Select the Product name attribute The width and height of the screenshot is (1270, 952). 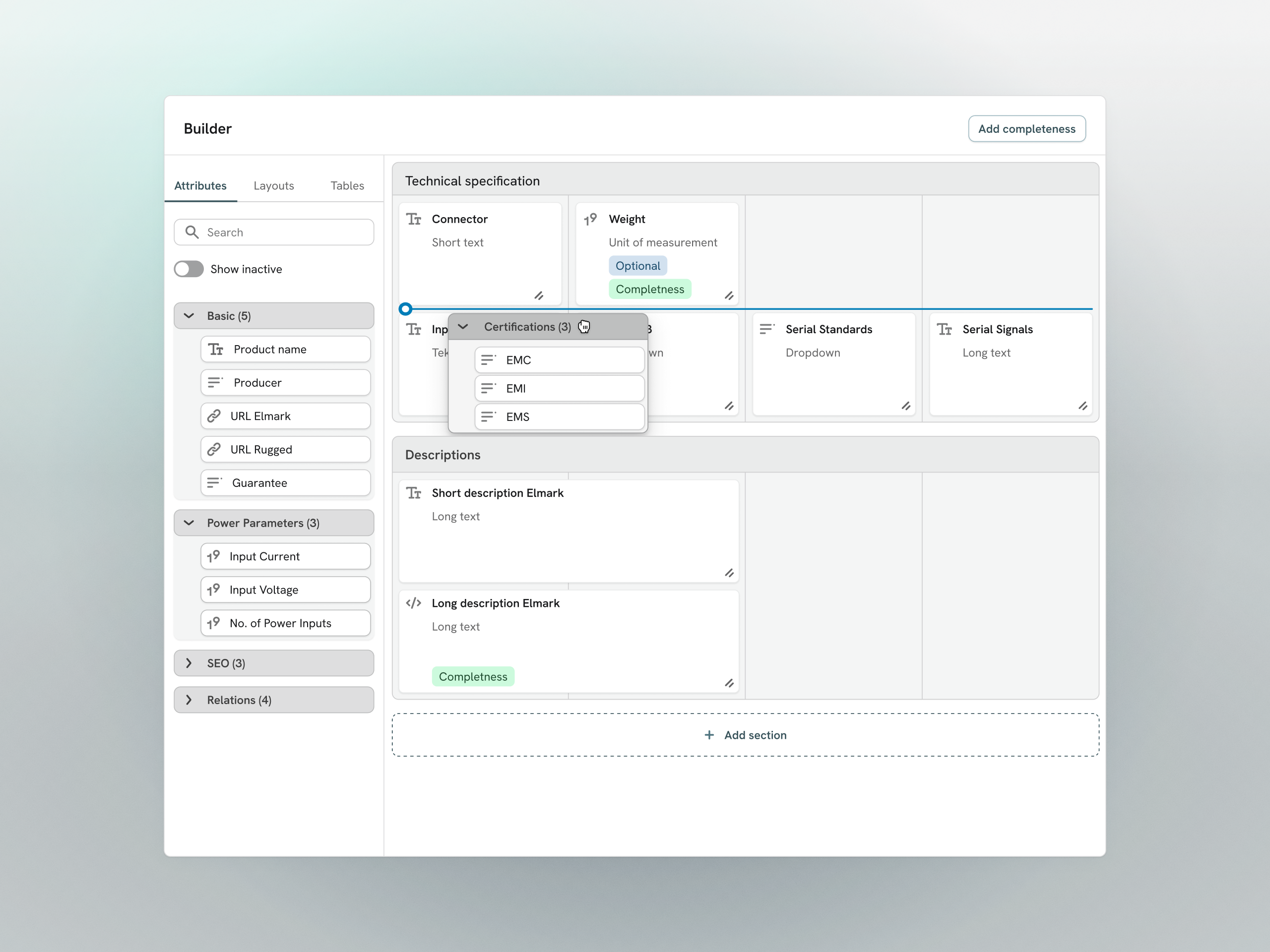point(285,349)
